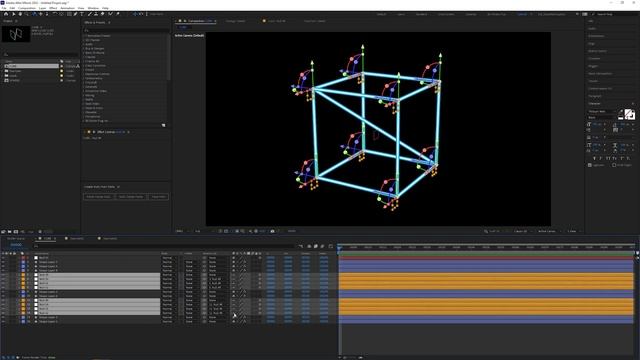Take snapshot with the viewer camera icon
Screen dimensions: 640x360
pos(273,231)
